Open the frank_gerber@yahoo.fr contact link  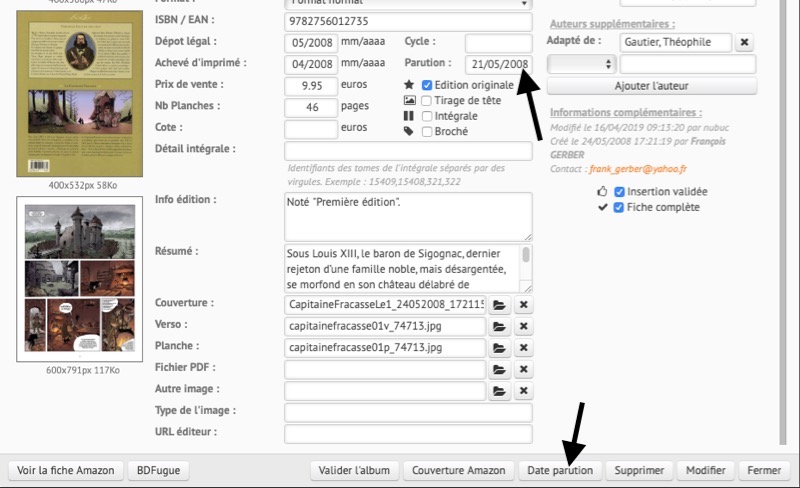[645, 169]
